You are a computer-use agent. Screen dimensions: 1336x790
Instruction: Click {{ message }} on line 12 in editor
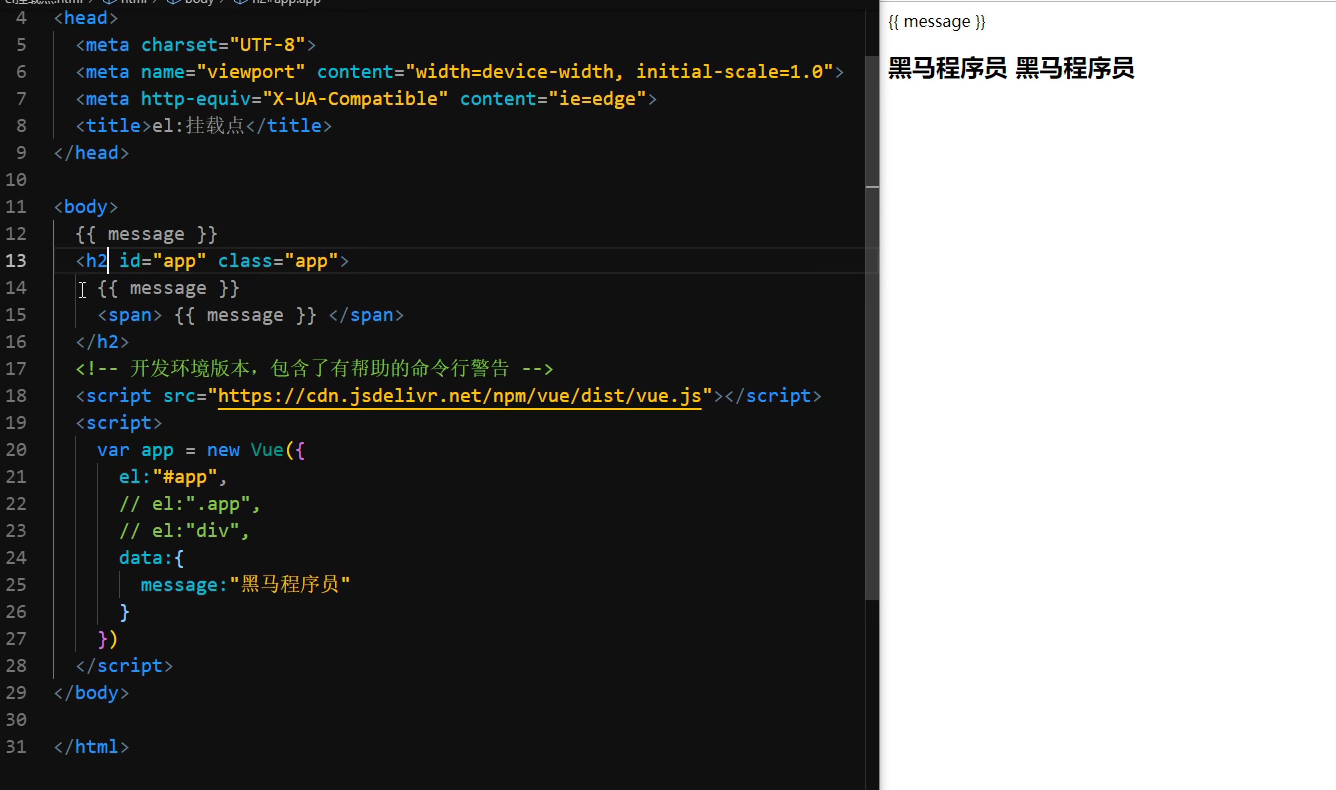click(146, 234)
